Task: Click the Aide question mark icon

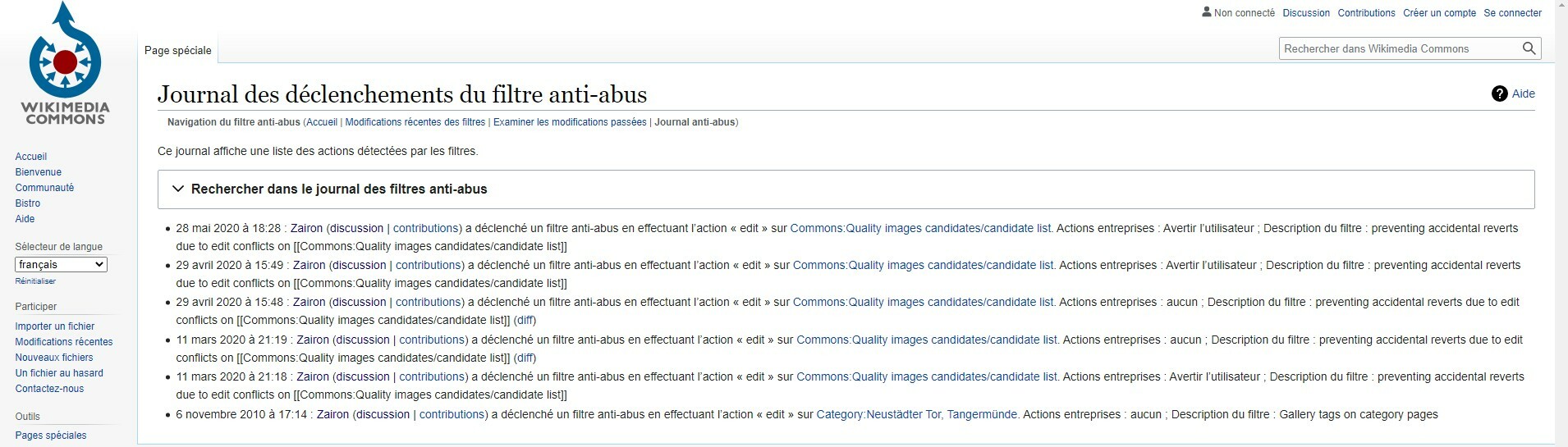Action: (1499, 94)
